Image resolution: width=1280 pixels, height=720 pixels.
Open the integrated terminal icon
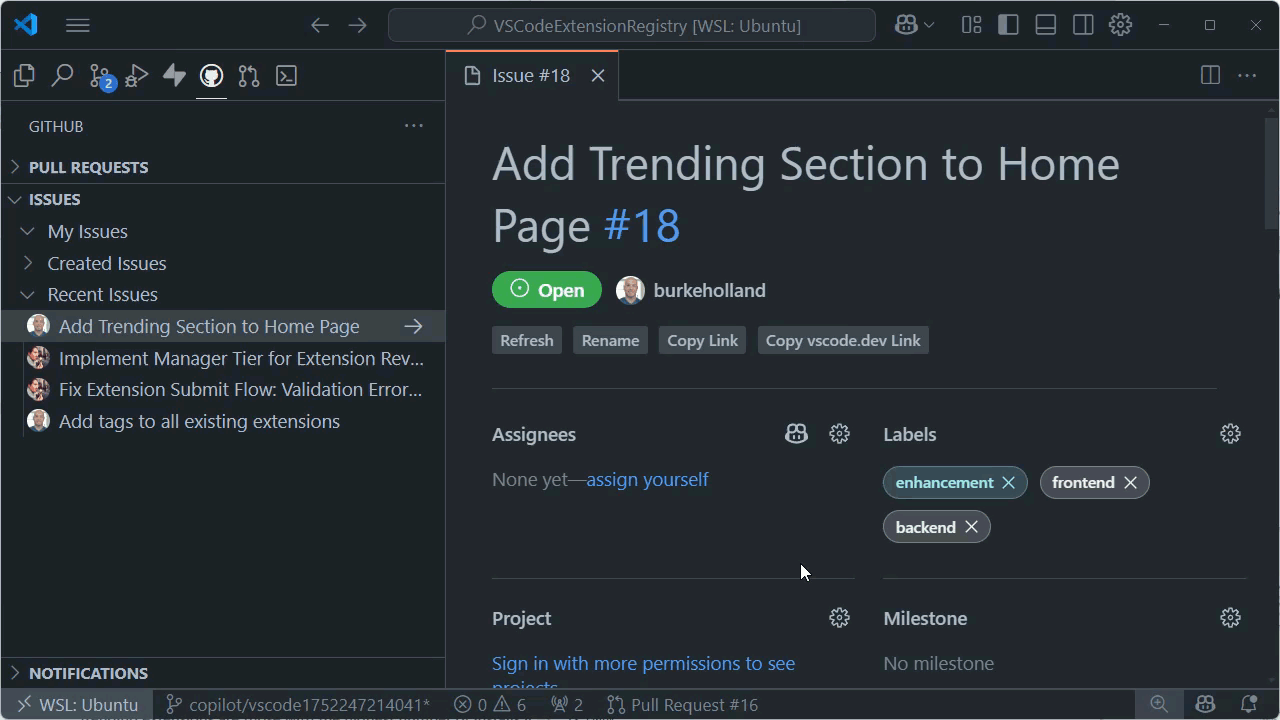click(x=286, y=75)
